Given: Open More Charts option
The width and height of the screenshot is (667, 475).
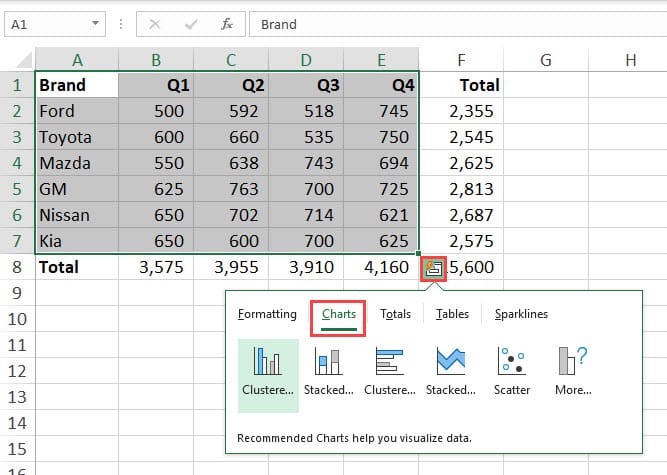Looking at the screenshot, I should [x=573, y=364].
